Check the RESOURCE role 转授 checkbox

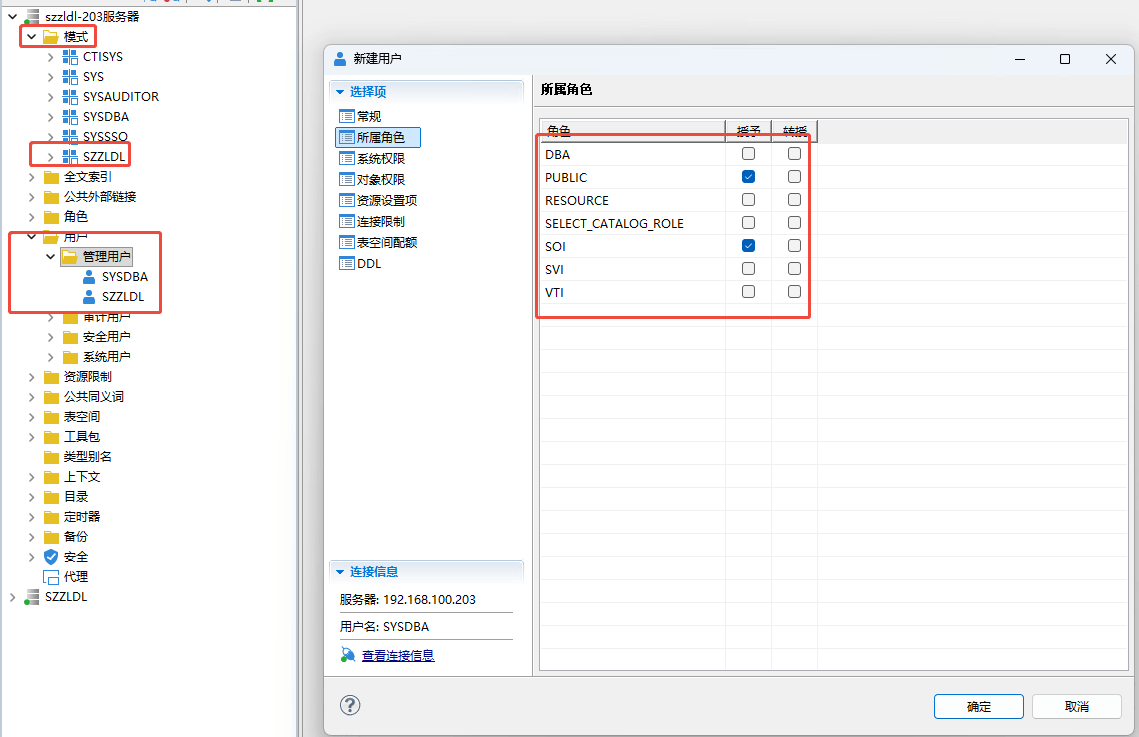point(794,200)
